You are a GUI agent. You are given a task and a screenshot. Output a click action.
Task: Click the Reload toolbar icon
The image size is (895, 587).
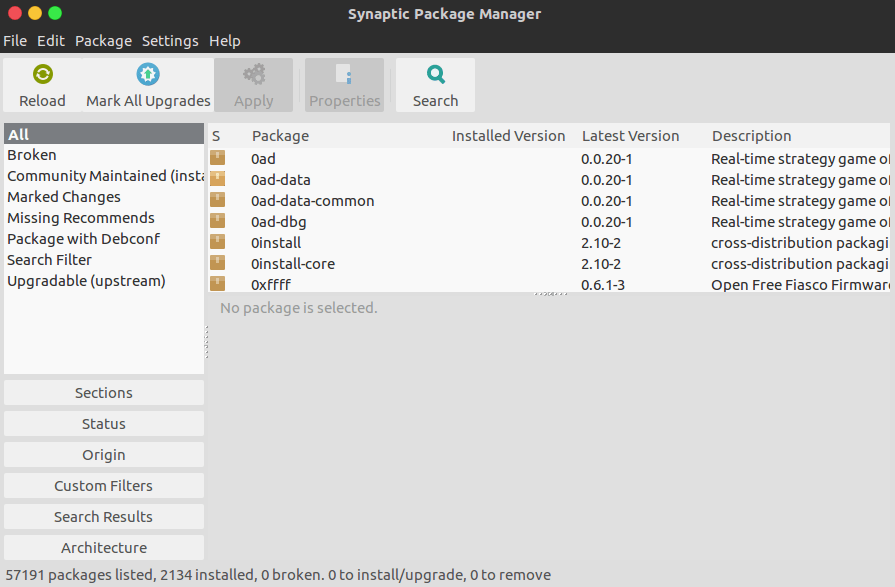pos(42,74)
